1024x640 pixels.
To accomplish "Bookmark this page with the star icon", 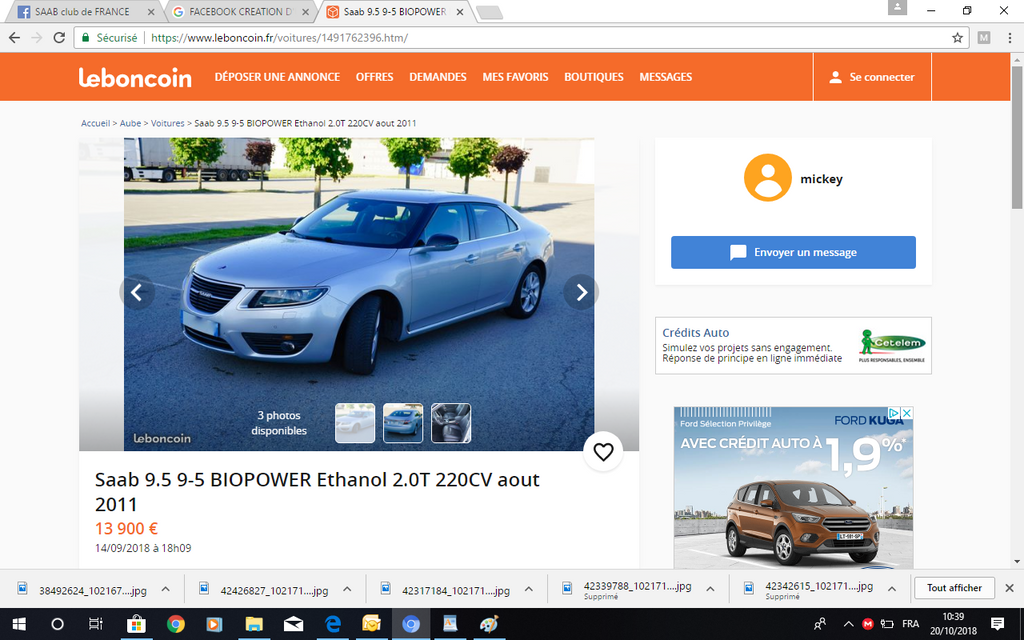I will 957,38.
